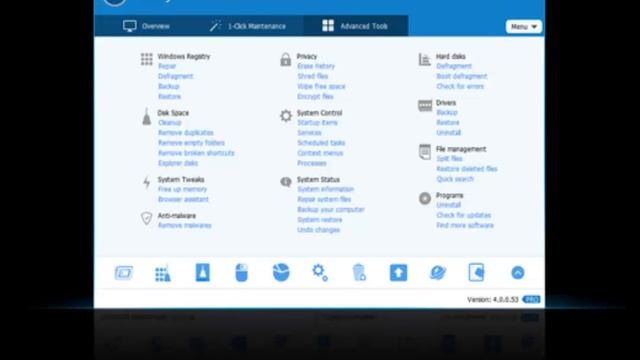Click Backup under Windows Registry
The width and height of the screenshot is (640, 360).
point(169,87)
